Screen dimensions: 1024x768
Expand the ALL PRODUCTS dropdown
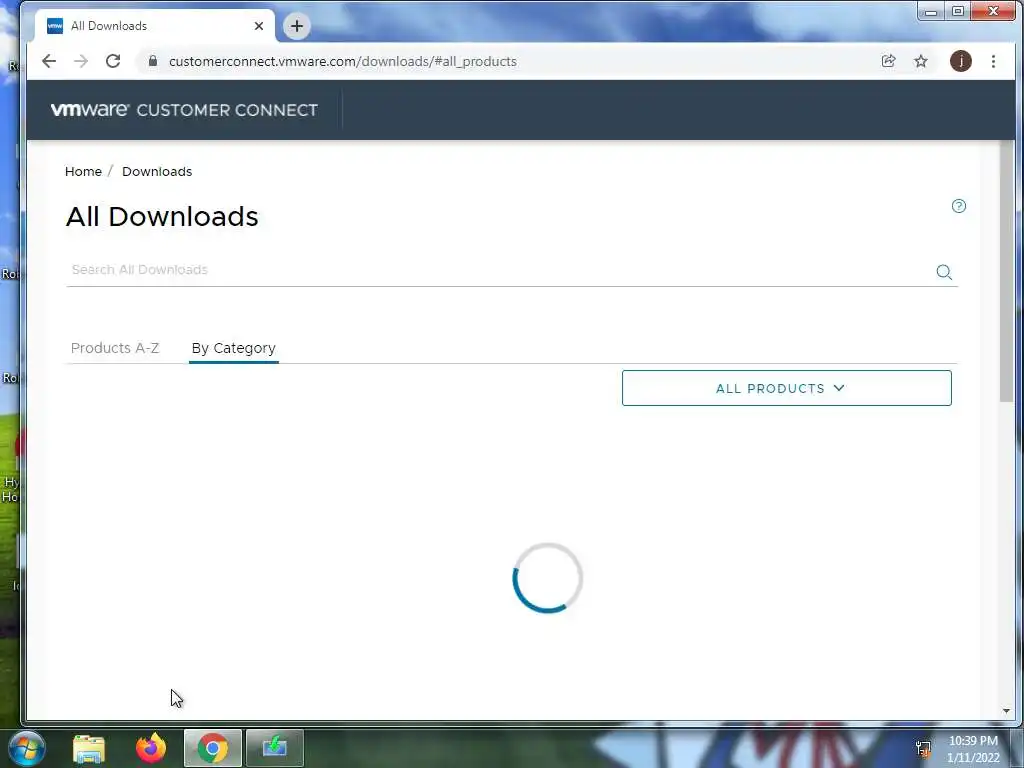click(786, 388)
